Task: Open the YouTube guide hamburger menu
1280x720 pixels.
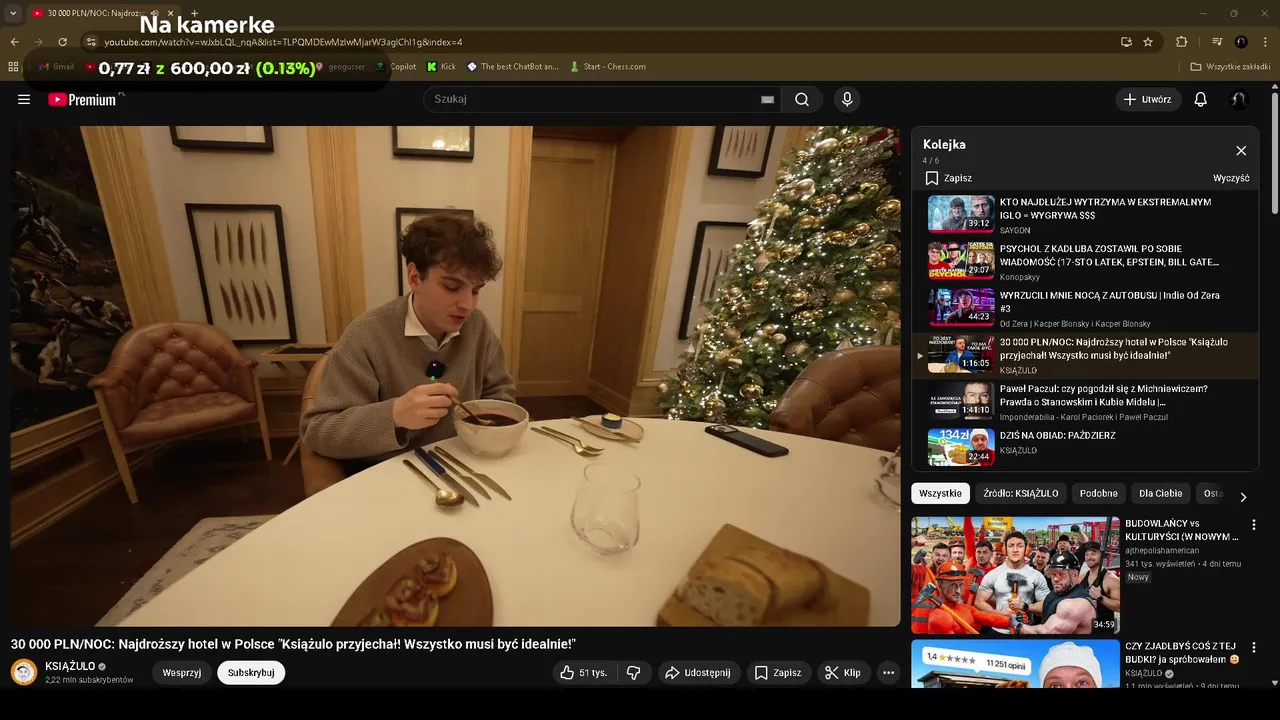Action: [x=24, y=99]
